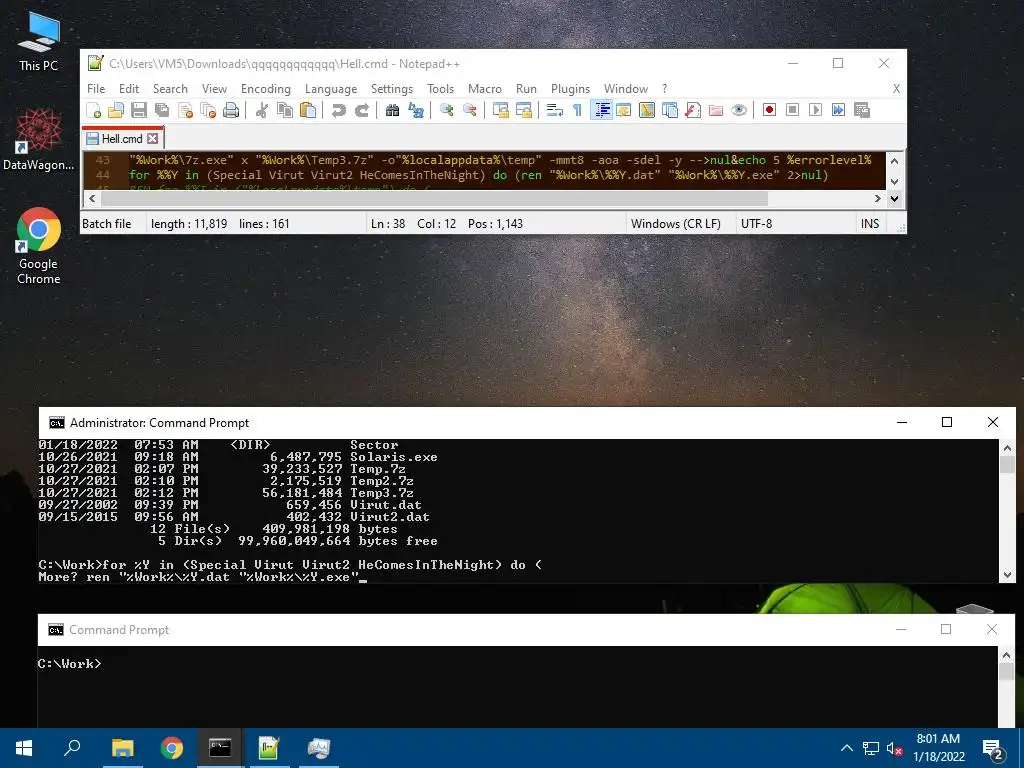Open the Search menu

[x=170, y=89]
